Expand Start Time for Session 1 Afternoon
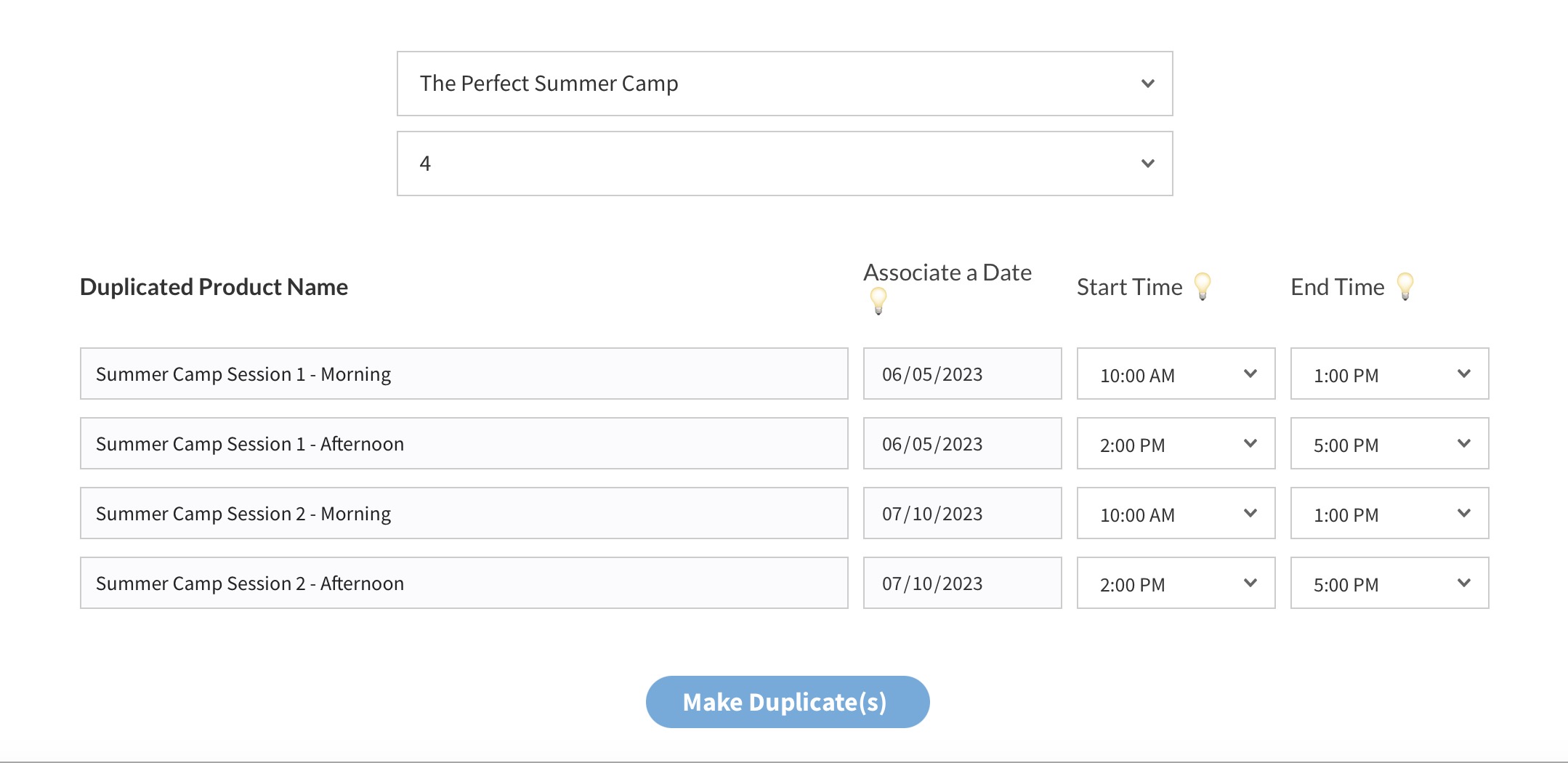The width and height of the screenshot is (1568, 763). coord(1175,444)
